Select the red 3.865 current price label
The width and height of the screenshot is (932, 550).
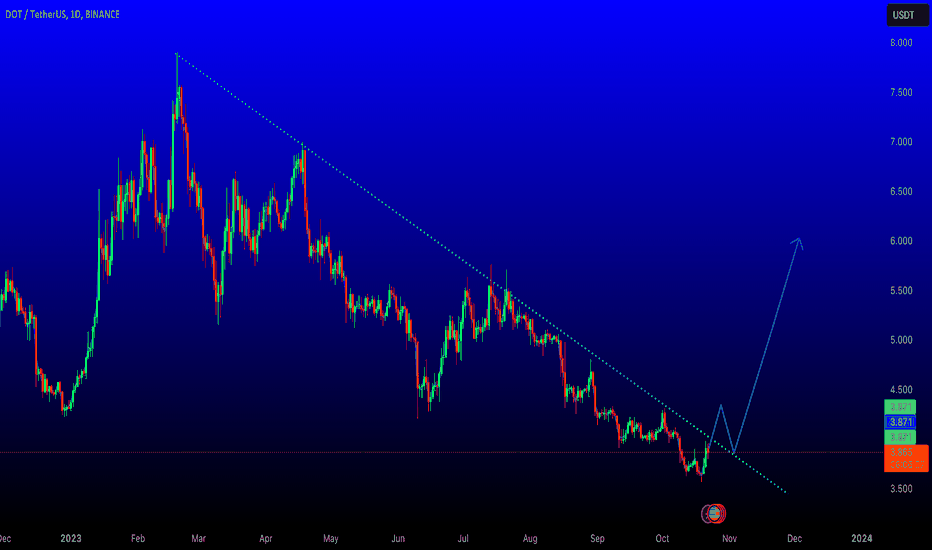[x=906, y=458]
